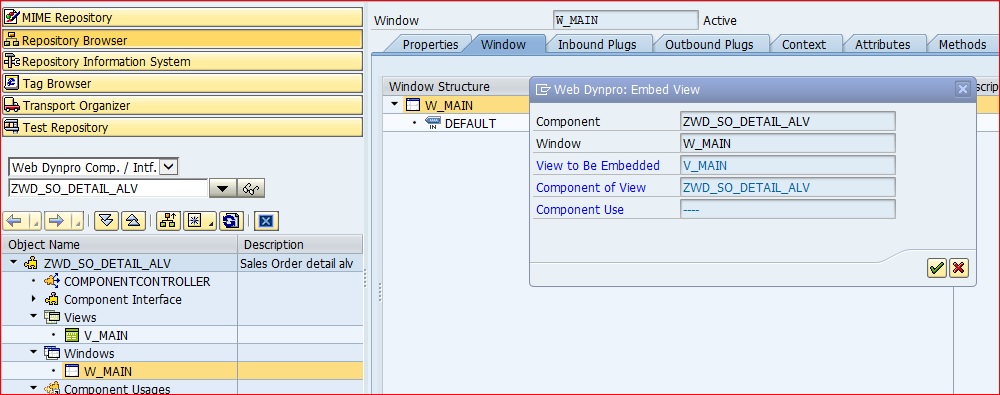This screenshot has height=395, width=1000.
Task: Close the object browser with blue X icon
Action: pyautogui.click(x=266, y=221)
